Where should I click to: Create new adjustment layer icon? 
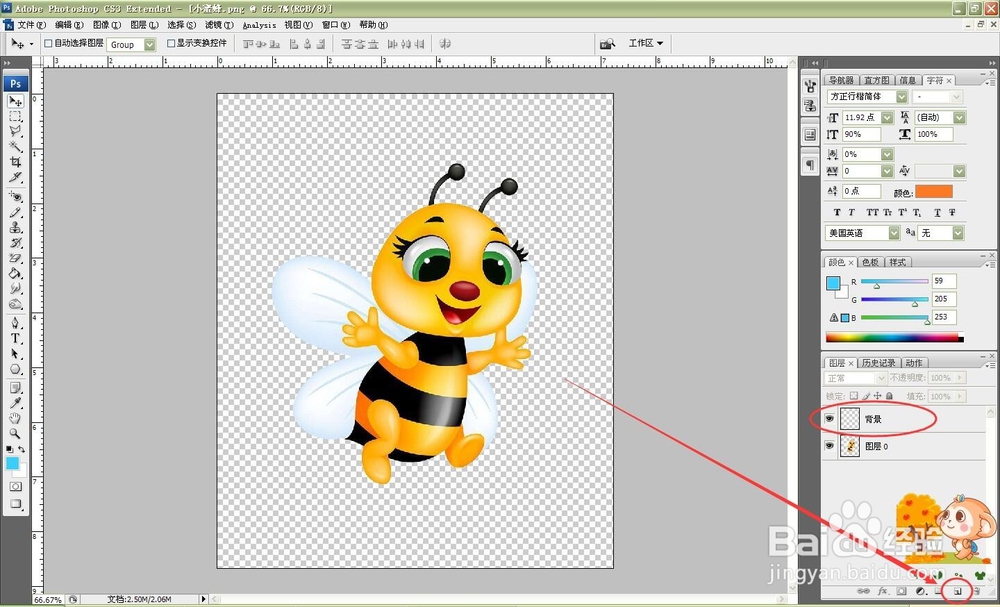click(x=920, y=591)
